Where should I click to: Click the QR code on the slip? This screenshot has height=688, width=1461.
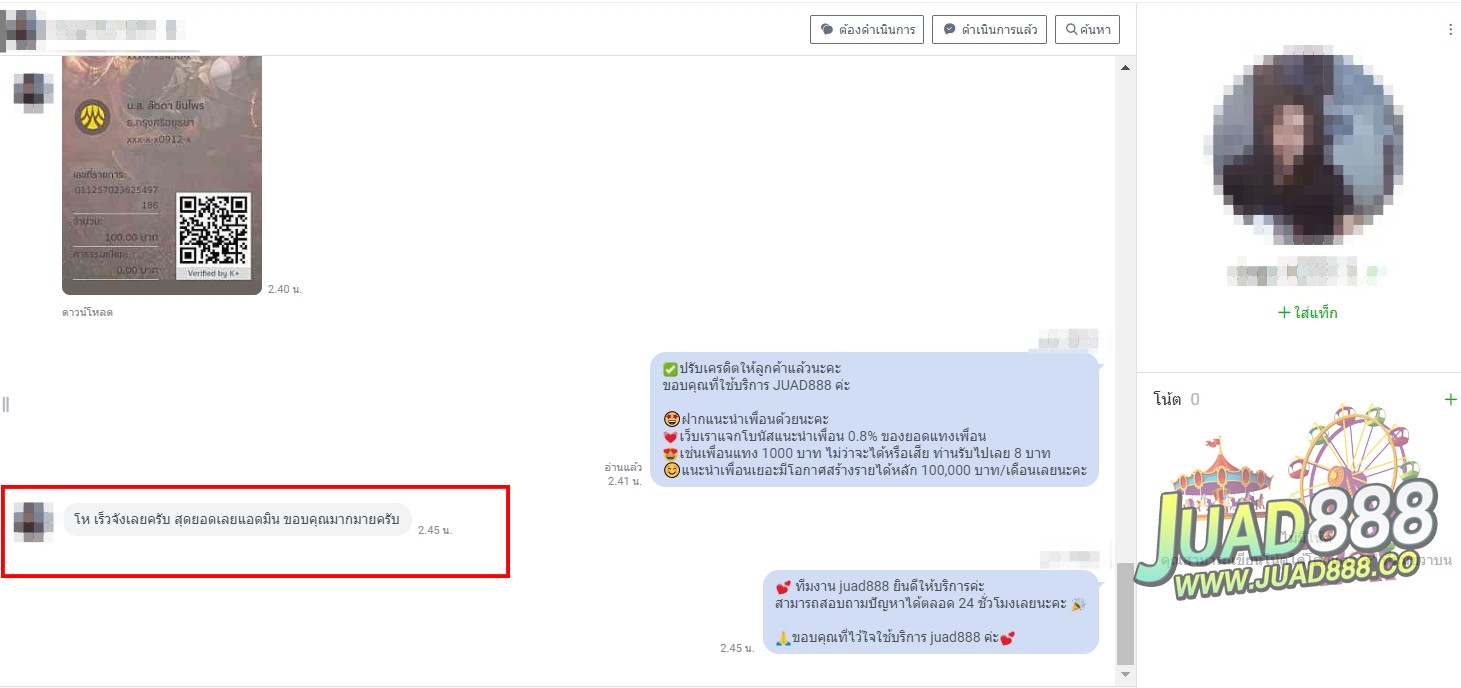tap(213, 231)
